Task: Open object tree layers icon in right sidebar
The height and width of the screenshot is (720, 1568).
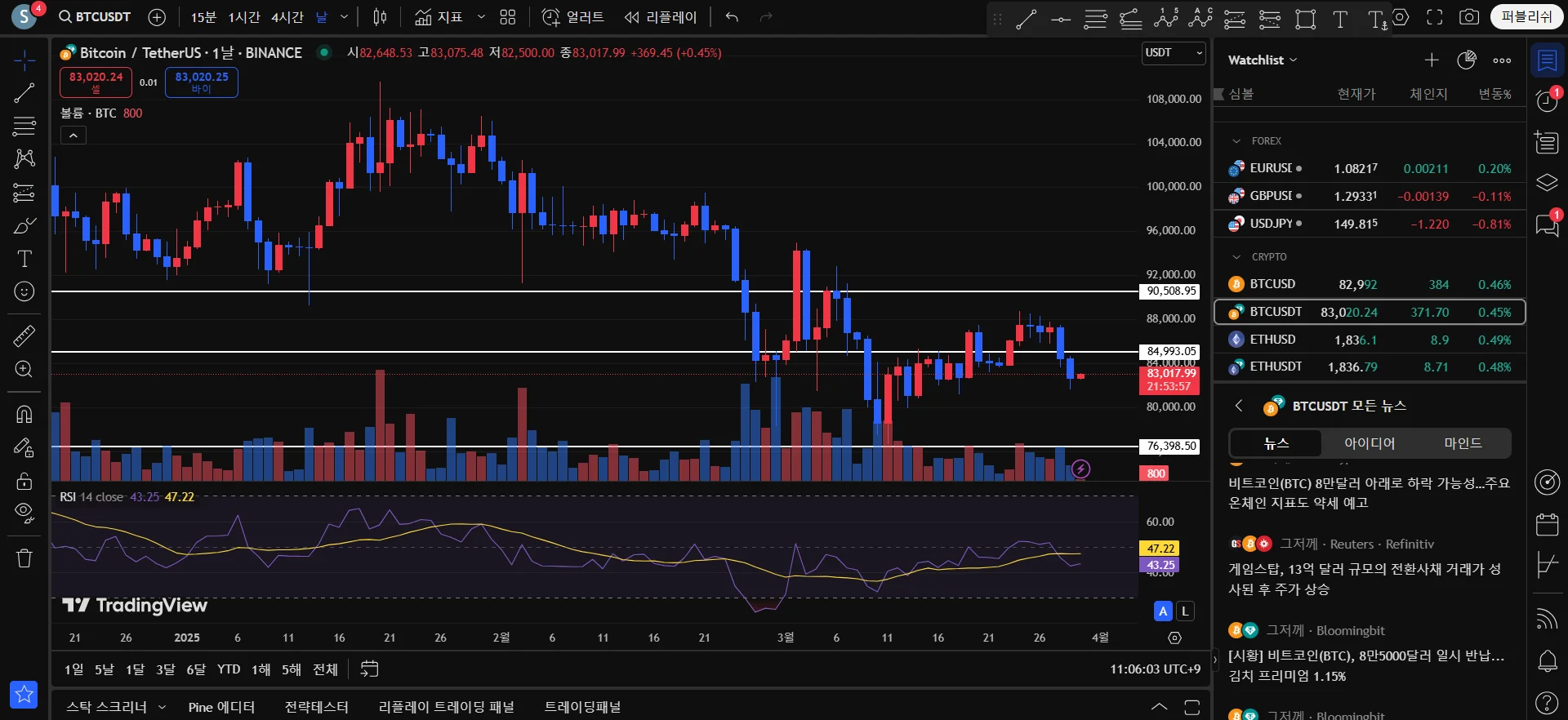Action: (1548, 183)
